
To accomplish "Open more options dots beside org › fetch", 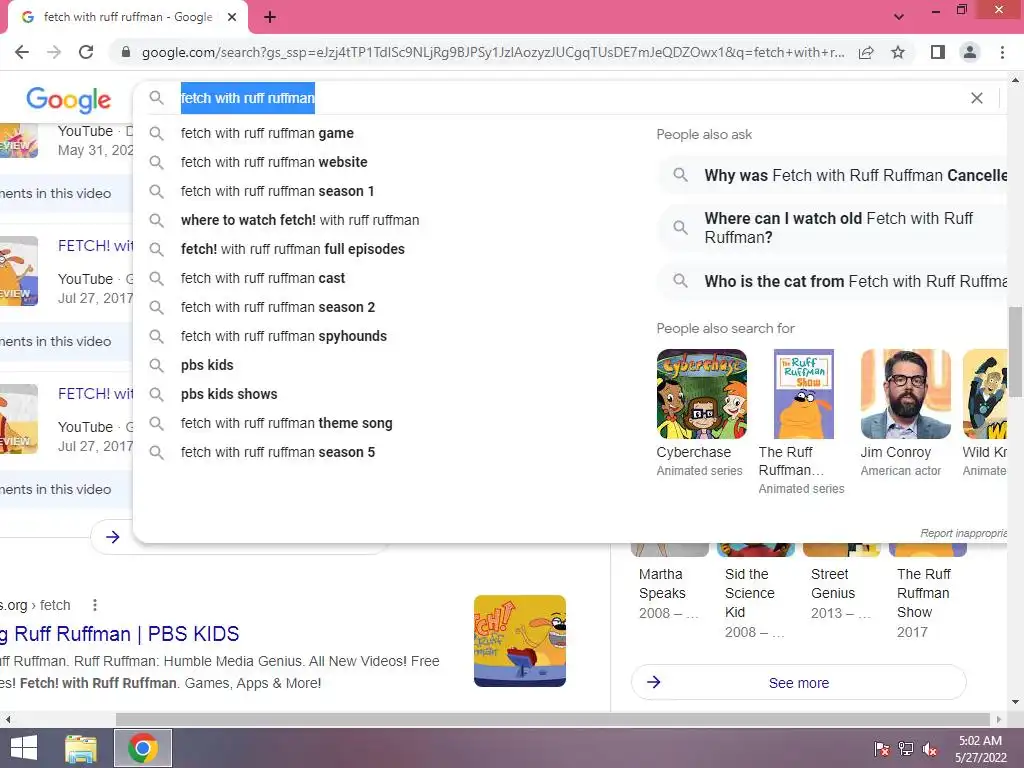I will 95,605.
